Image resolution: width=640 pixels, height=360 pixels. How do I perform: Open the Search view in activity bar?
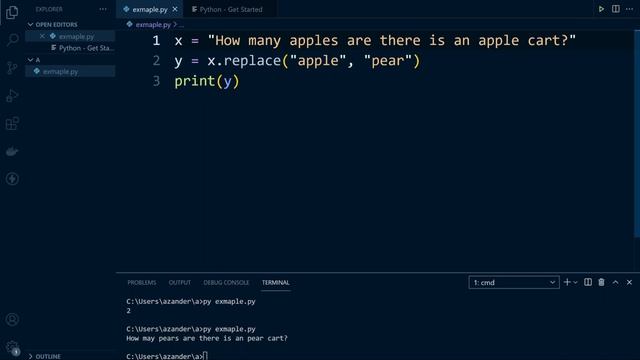click(x=12, y=40)
